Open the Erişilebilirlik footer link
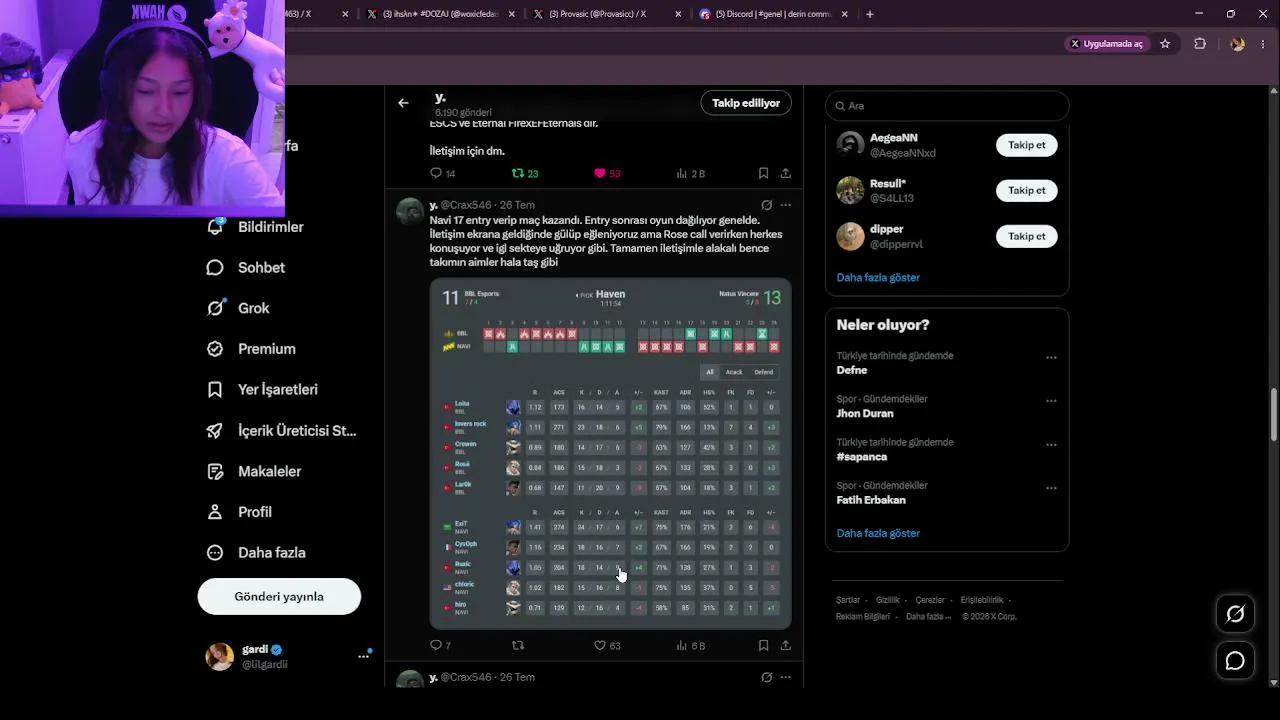Image resolution: width=1280 pixels, height=720 pixels. pyautogui.click(x=982, y=600)
